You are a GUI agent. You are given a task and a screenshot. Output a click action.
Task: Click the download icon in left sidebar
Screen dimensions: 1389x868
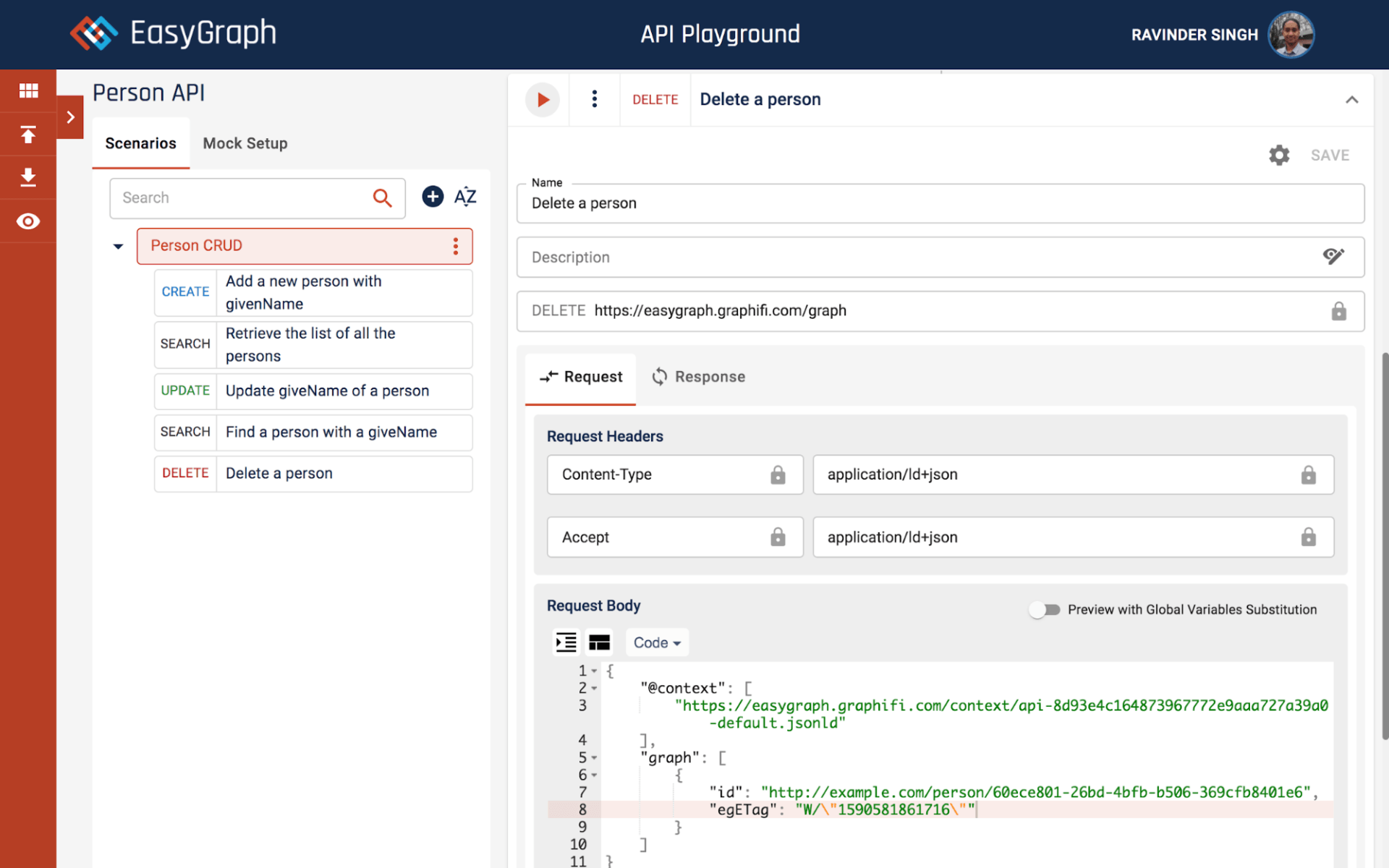pos(28,177)
